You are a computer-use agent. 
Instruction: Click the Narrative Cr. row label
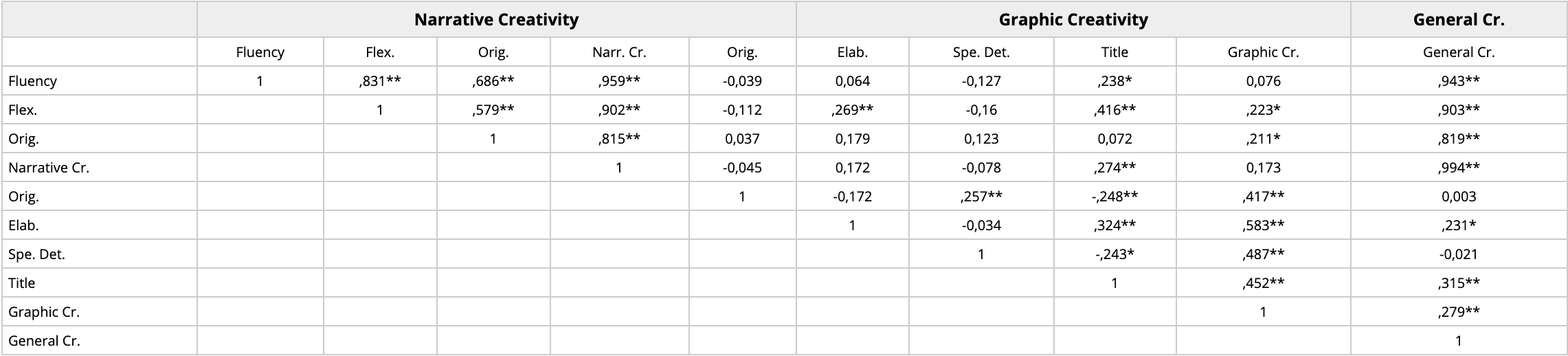49,168
